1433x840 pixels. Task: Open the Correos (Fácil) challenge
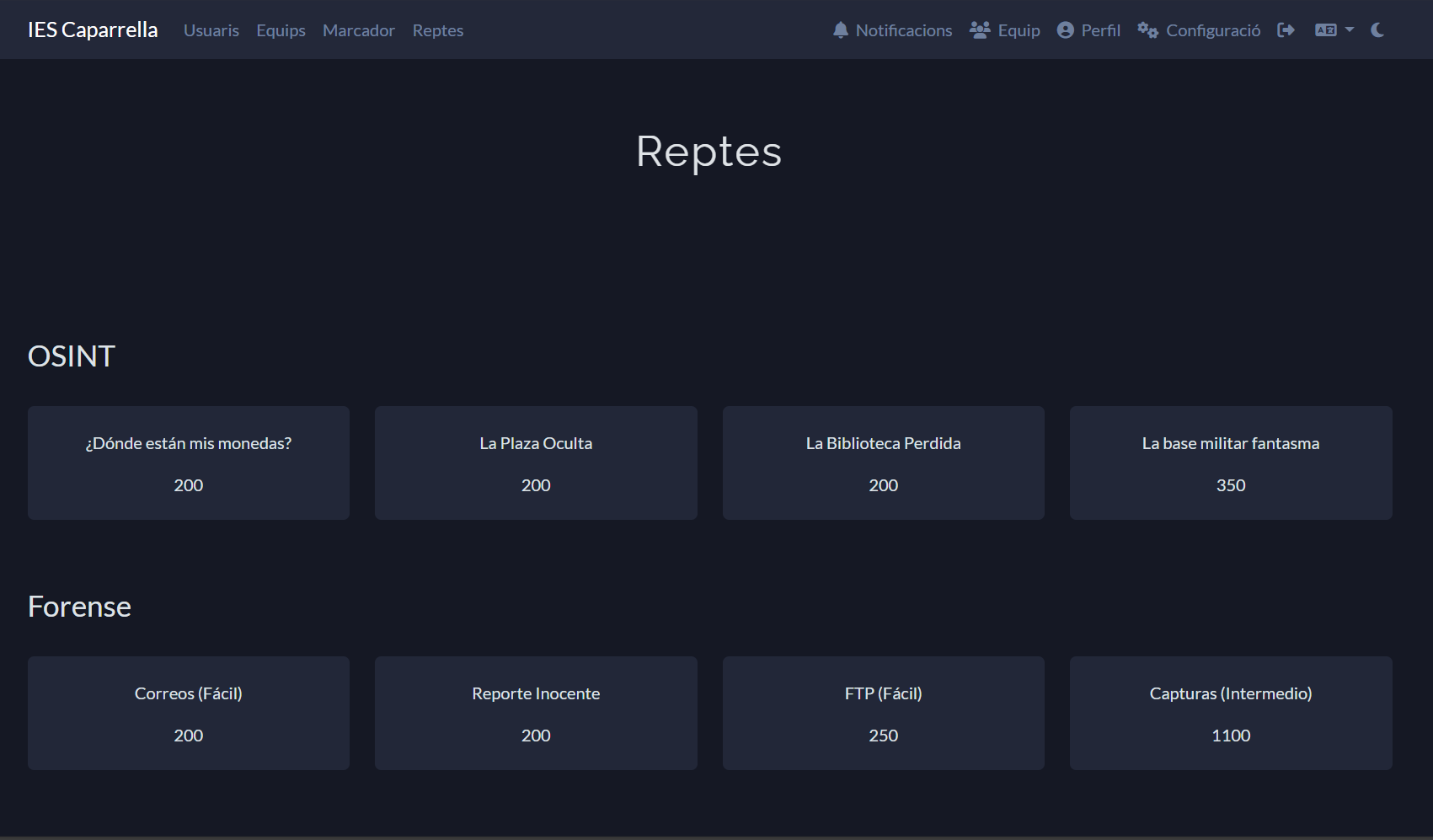click(x=189, y=713)
